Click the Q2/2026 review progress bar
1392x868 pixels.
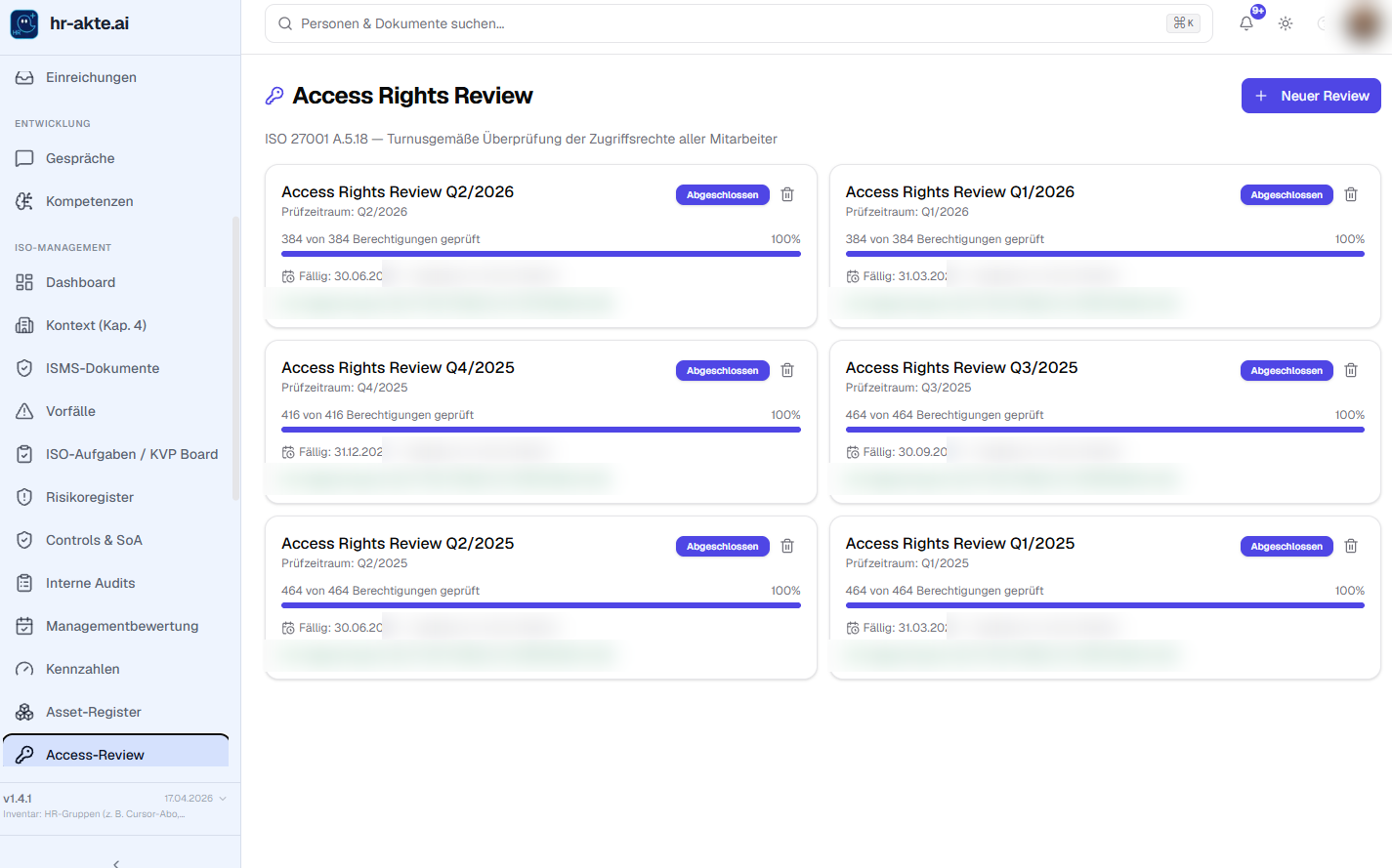point(541,254)
